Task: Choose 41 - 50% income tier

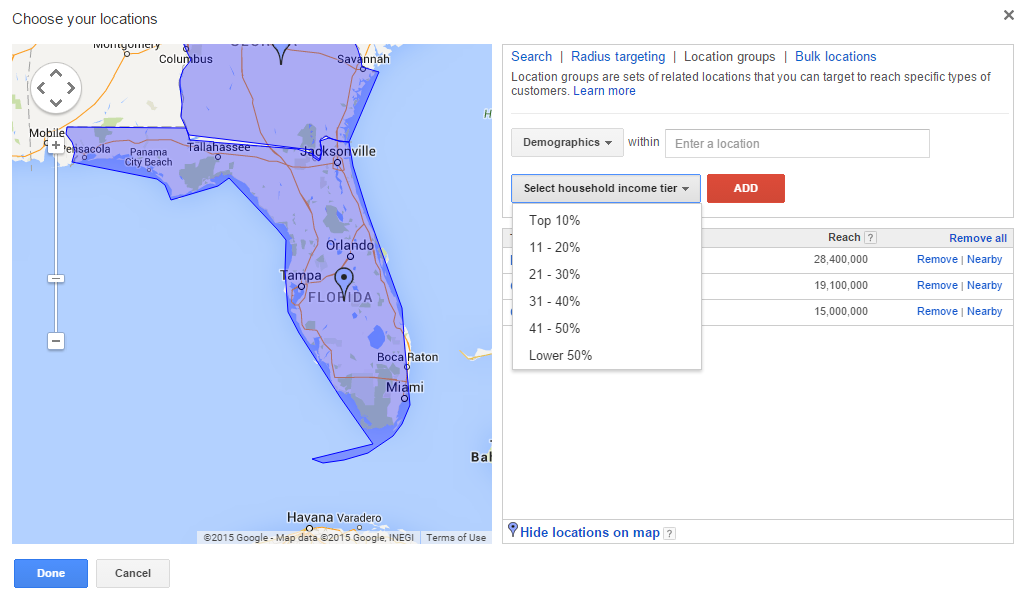Action: [x=607, y=328]
